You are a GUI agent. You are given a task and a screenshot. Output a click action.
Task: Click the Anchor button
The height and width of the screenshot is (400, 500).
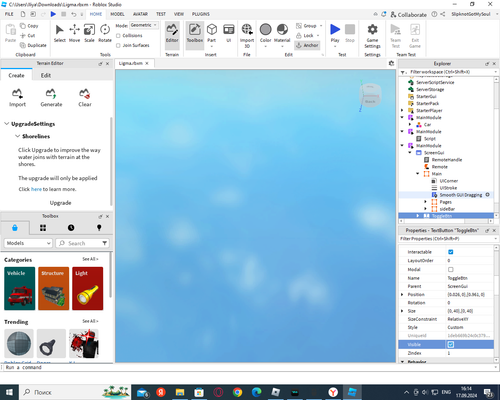(x=307, y=45)
